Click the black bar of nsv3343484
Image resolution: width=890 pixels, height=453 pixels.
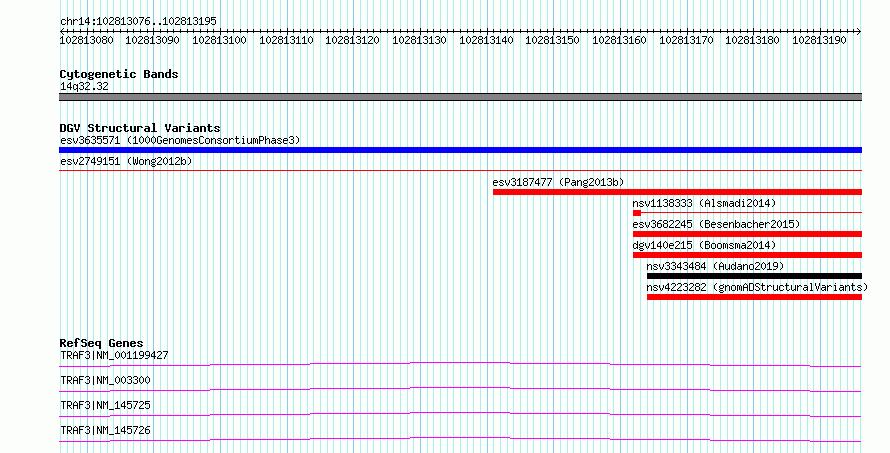[x=754, y=276]
